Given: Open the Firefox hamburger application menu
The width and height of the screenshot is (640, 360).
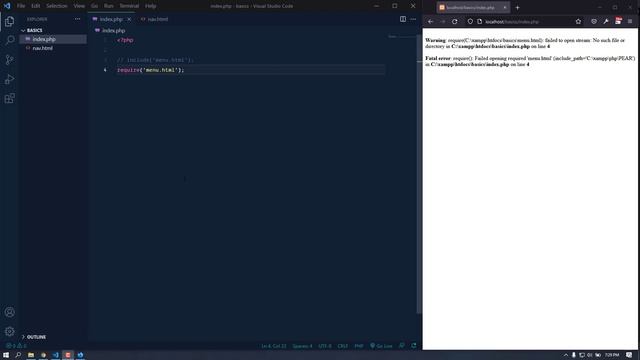Looking at the screenshot, I should click(630, 21).
